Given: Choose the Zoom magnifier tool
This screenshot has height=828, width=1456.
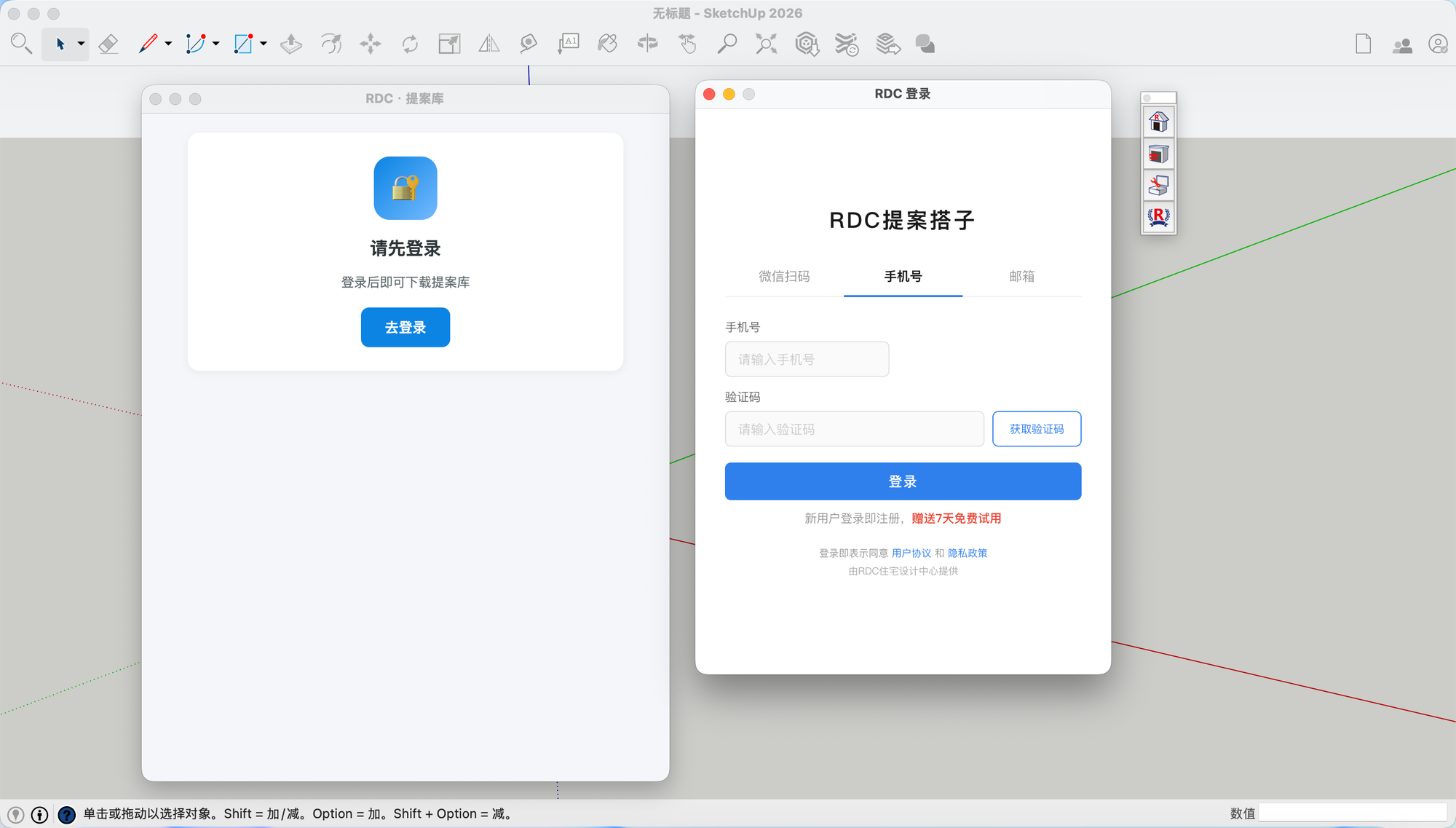Looking at the screenshot, I should pos(727,44).
